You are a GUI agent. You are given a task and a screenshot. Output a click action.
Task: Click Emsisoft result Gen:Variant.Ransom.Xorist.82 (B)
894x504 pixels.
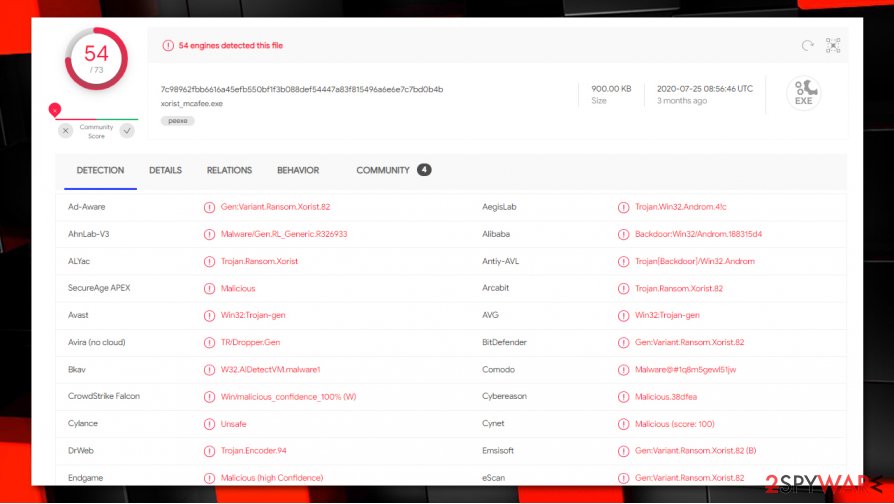click(x=696, y=451)
